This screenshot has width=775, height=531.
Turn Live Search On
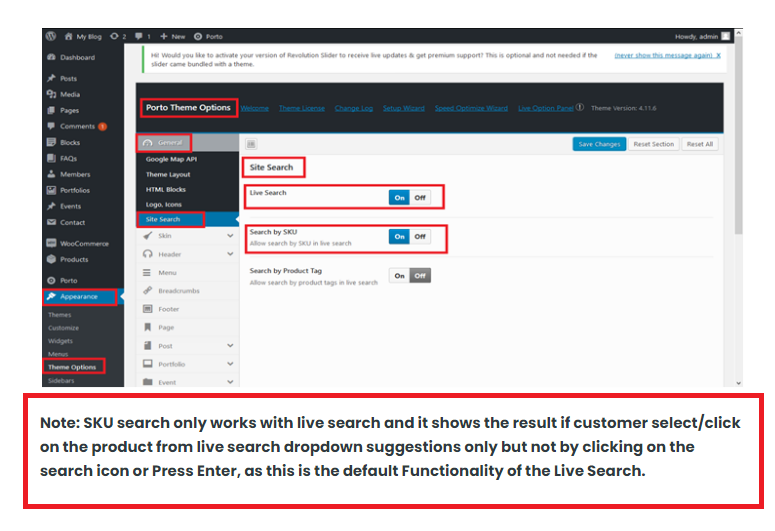(399, 198)
